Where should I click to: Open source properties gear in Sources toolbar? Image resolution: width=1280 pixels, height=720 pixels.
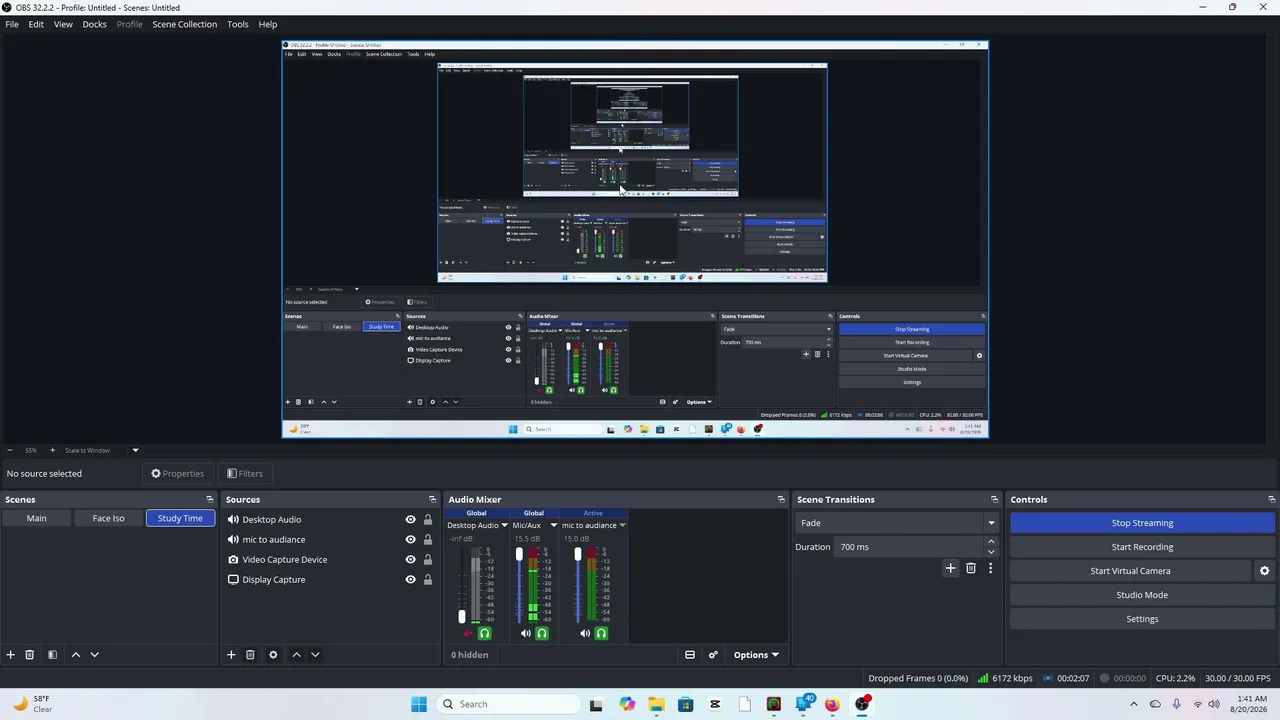[x=273, y=655]
